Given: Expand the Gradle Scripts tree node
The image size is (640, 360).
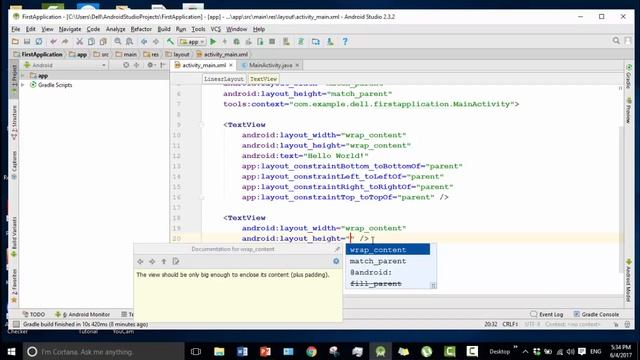Looking at the screenshot, I should pyautogui.click(x=23, y=85).
